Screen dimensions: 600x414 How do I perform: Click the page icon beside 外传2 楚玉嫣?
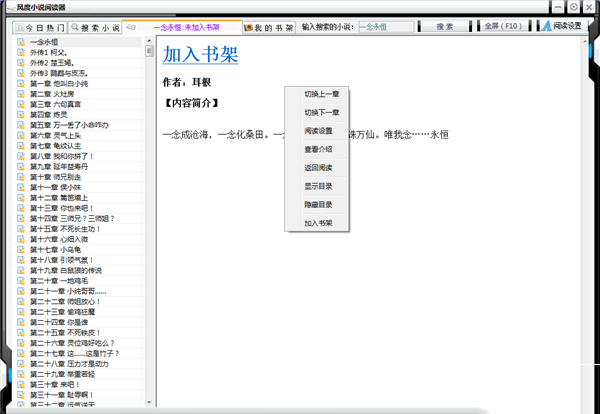(x=21, y=62)
